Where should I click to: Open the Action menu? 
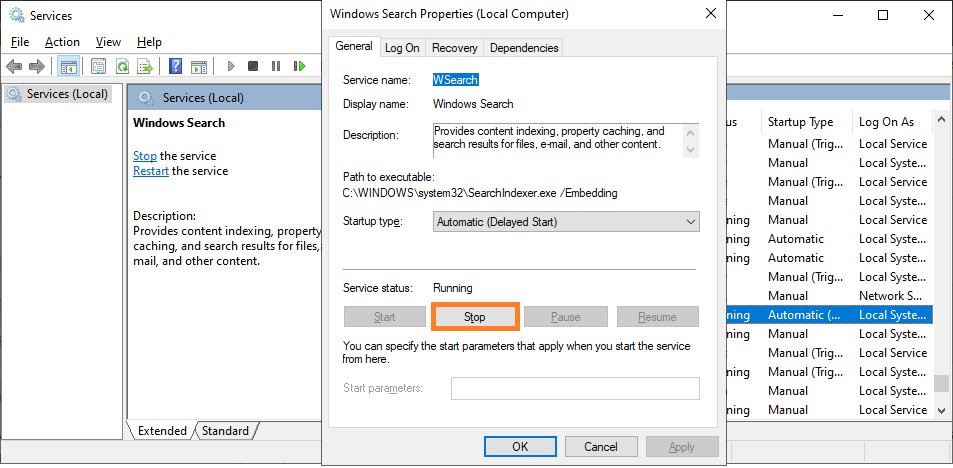[x=62, y=42]
